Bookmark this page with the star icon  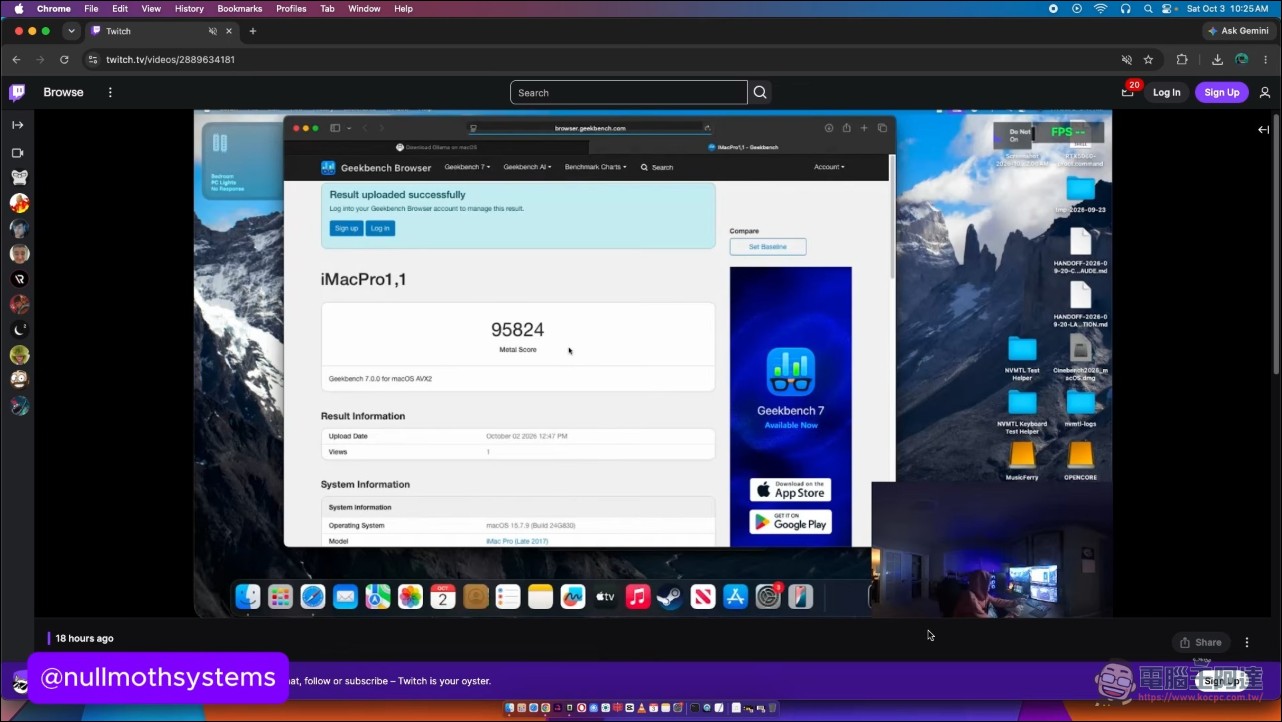click(1149, 60)
